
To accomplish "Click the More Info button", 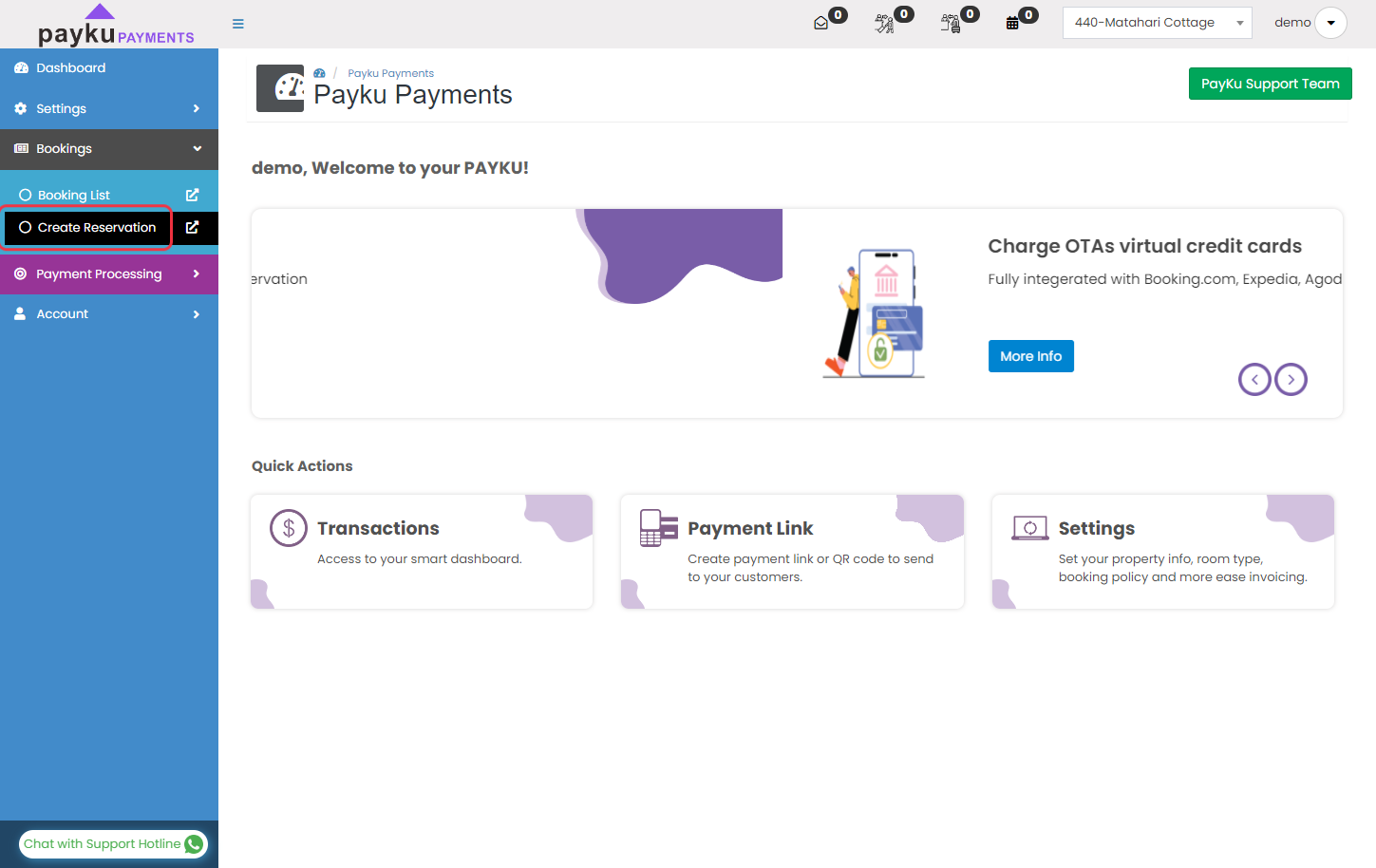I will click(1030, 356).
